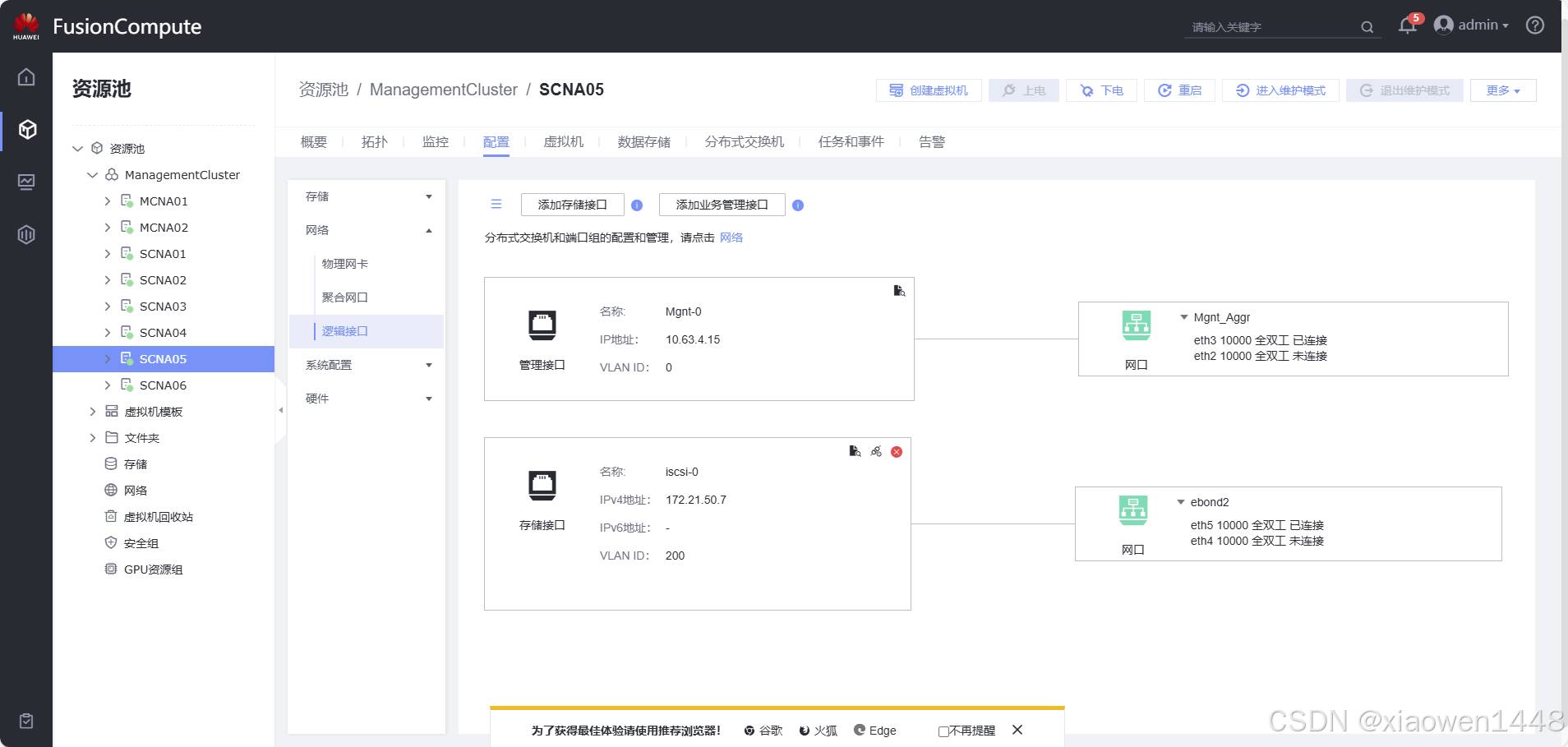Select 物理网卡 in the network menu
This screenshot has width=1568, height=747.
[345, 264]
